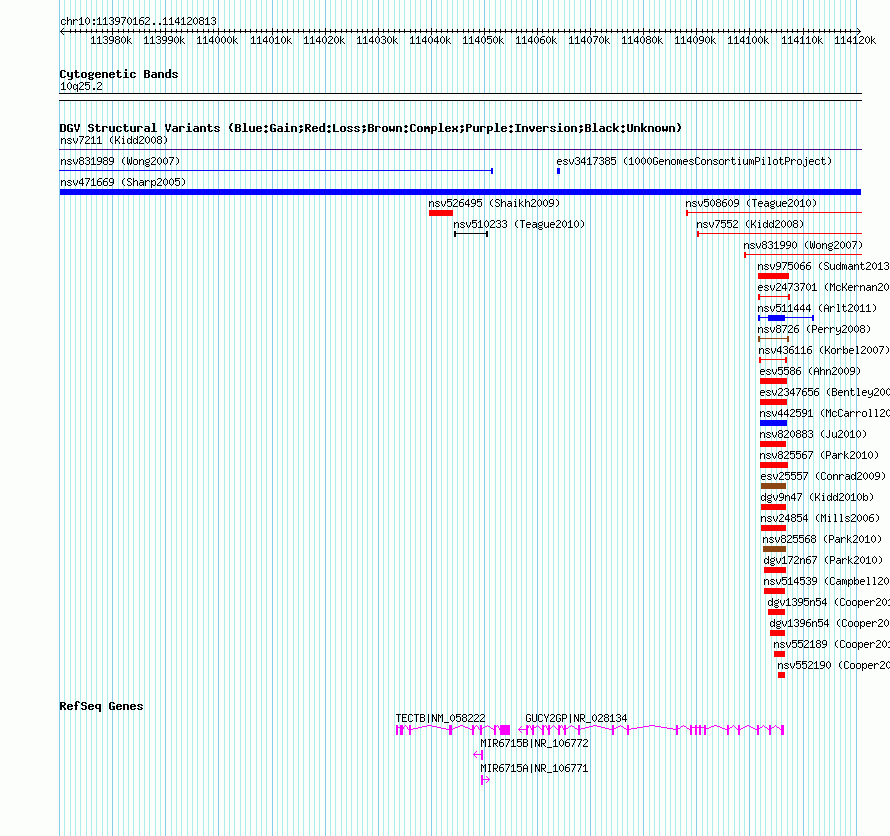
Task: Open nsv8726 (Perry2008) label
Action: click(814, 329)
